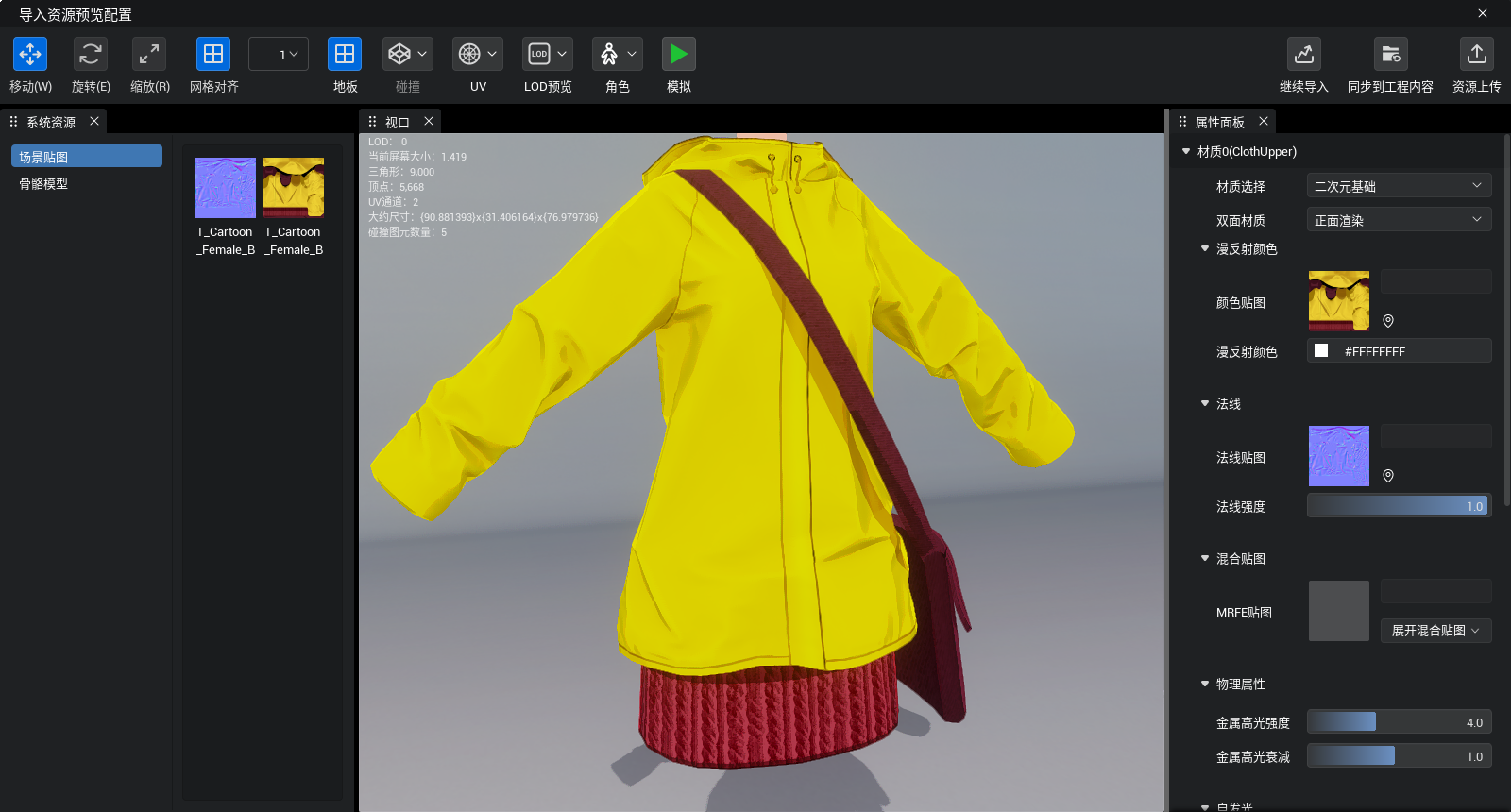
Task: Switch to the 系统资源 tab
Action: pos(51,122)
